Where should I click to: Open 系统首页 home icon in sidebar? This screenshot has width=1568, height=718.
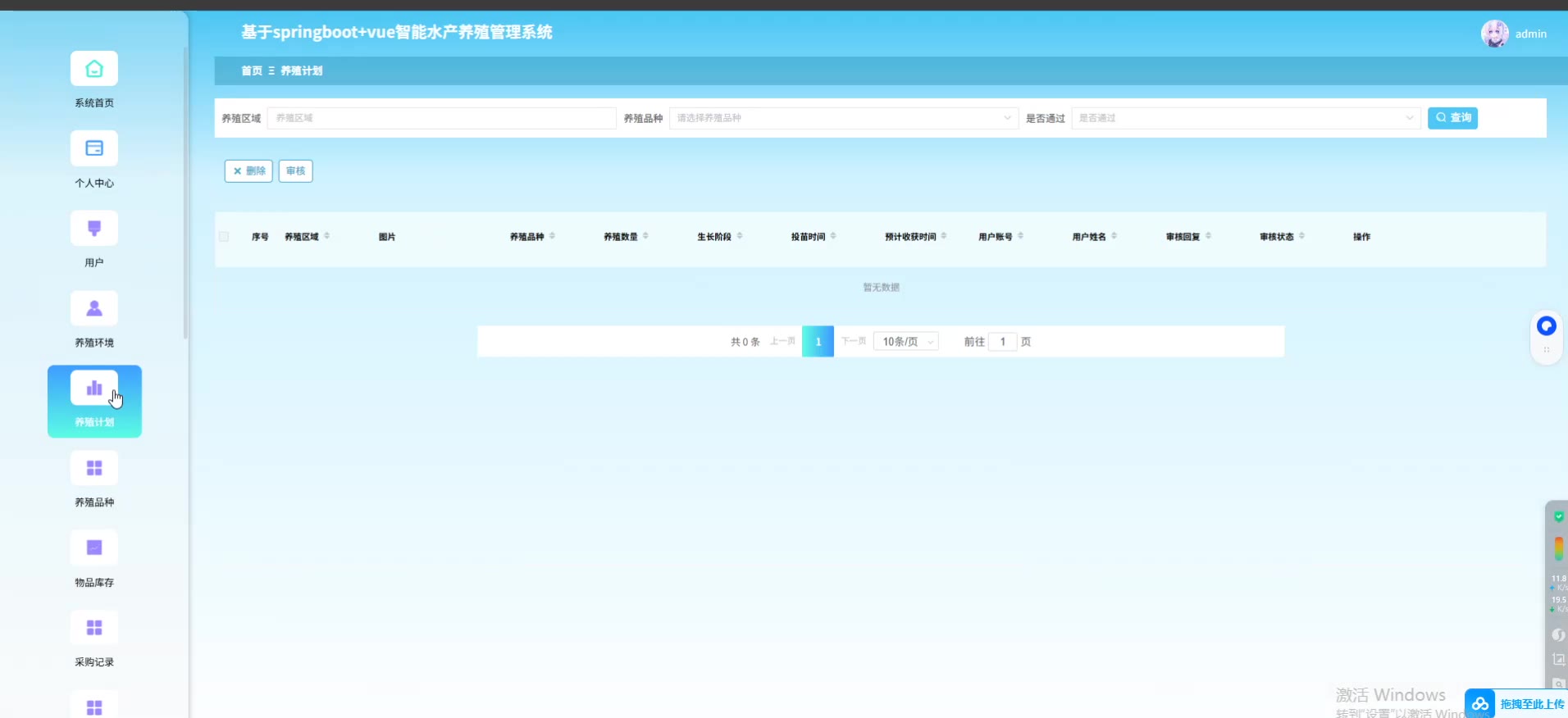(94, 69)
